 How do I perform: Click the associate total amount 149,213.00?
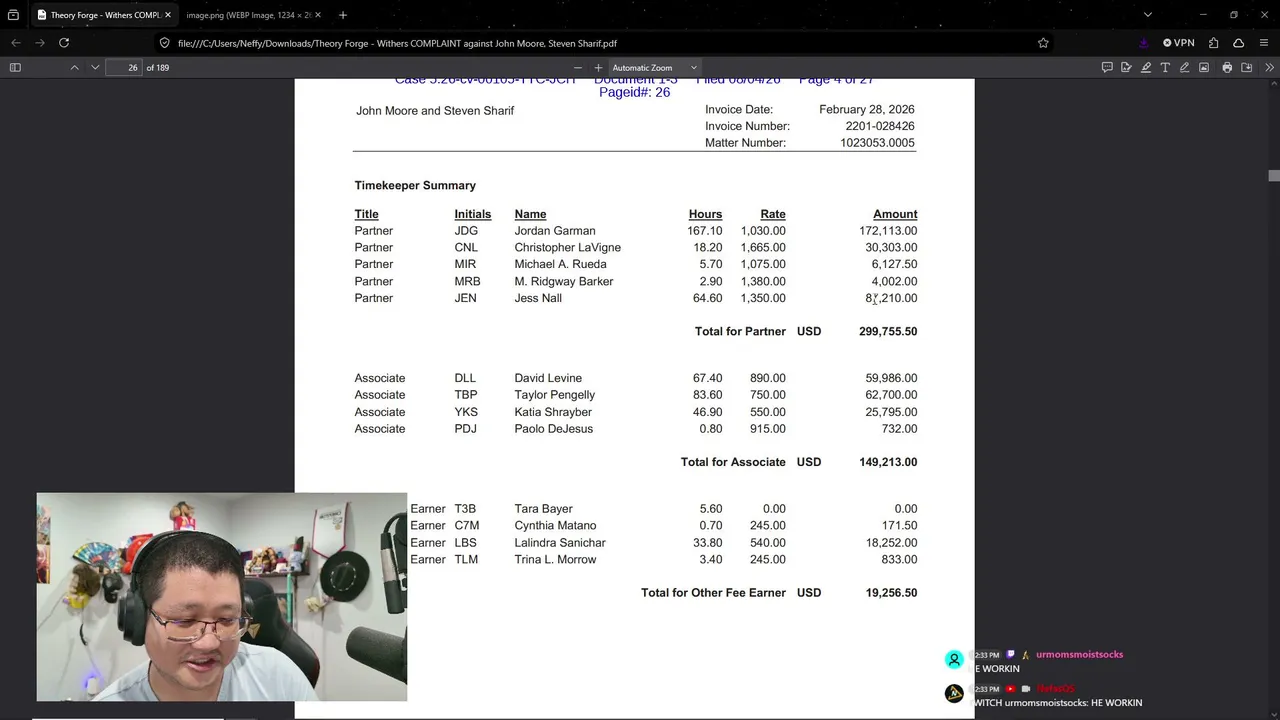(x=888, y=462)
